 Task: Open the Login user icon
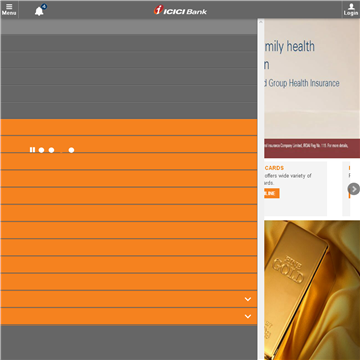(351, 9)
